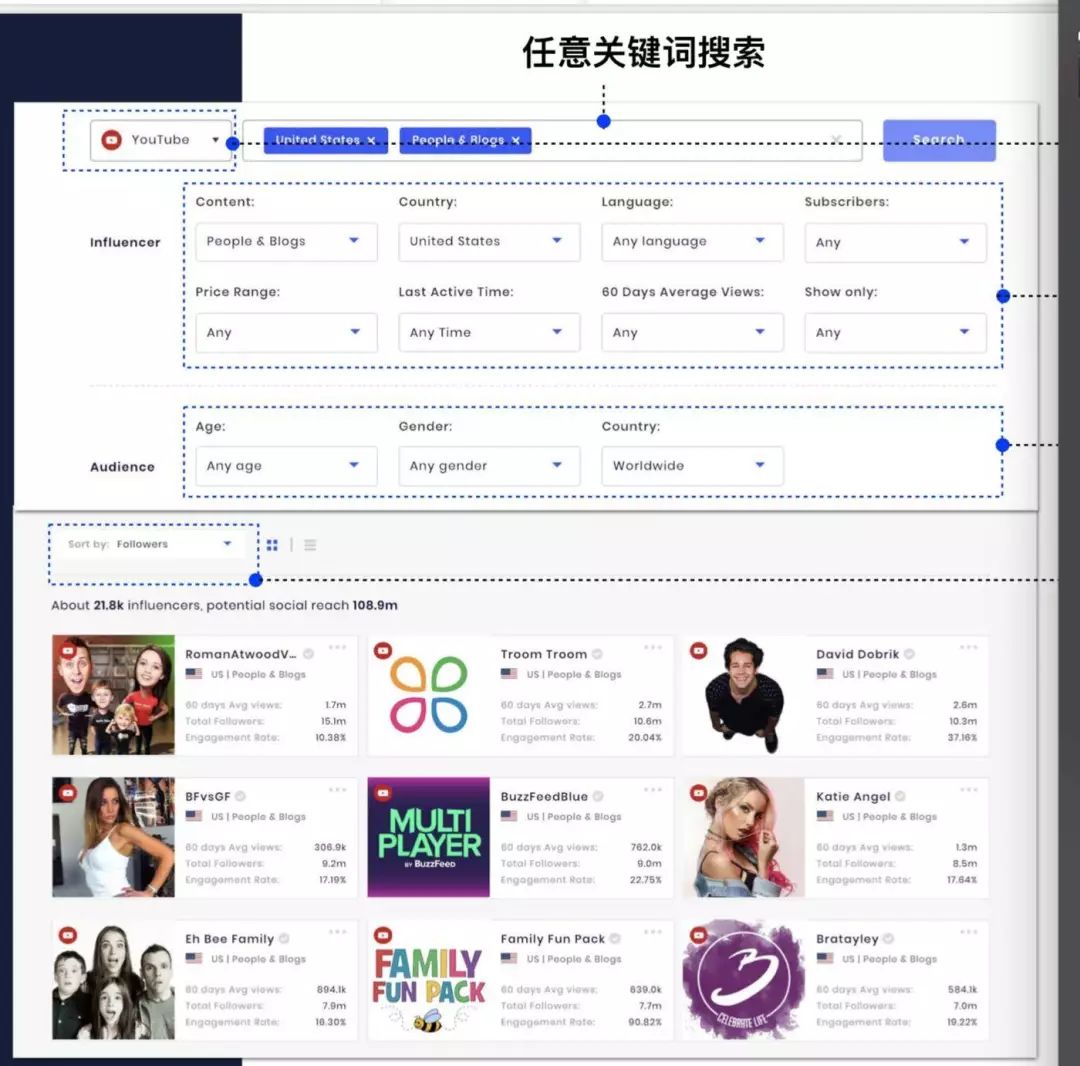The height and width of the screenshot is (1066, 1080).
Task: Click the Family Fun Pack channel name
Action: (552, 939)
